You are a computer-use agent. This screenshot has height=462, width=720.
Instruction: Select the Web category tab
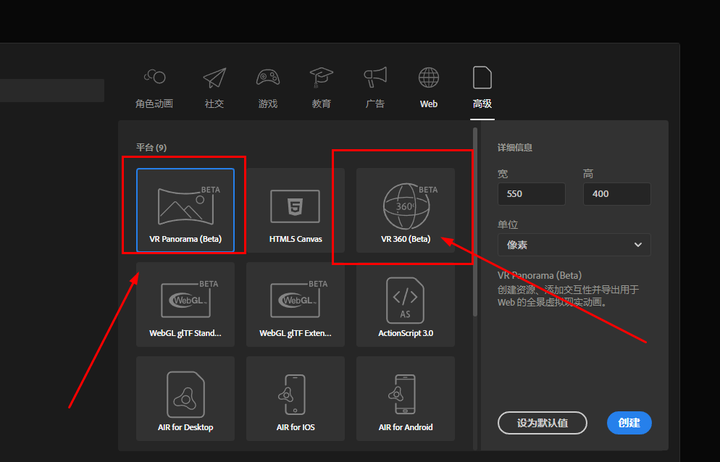tap(428, 88)
